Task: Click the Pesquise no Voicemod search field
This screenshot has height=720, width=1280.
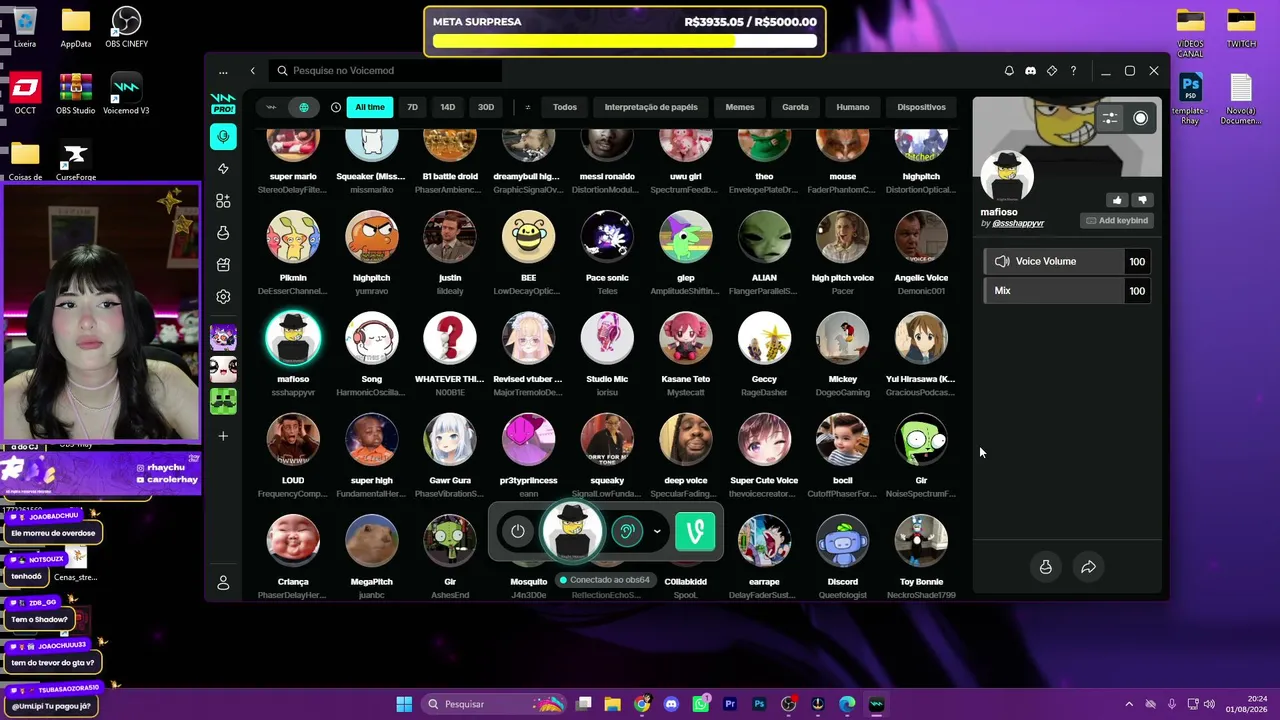Action: coord(385,71)
